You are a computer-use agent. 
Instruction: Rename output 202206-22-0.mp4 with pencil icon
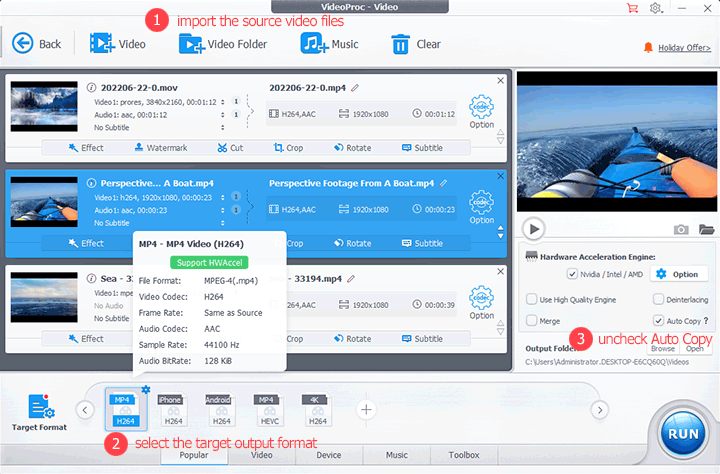coord(355,88)
